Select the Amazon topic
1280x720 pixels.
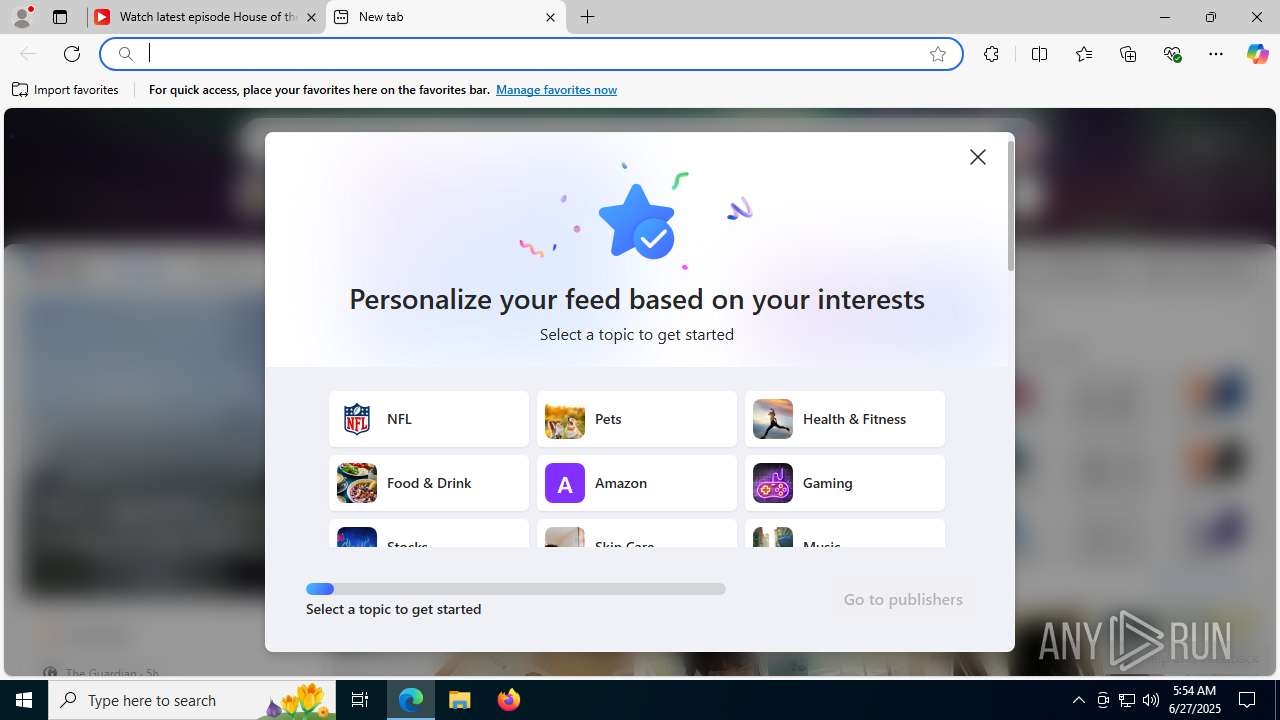[x=637, y=483]
